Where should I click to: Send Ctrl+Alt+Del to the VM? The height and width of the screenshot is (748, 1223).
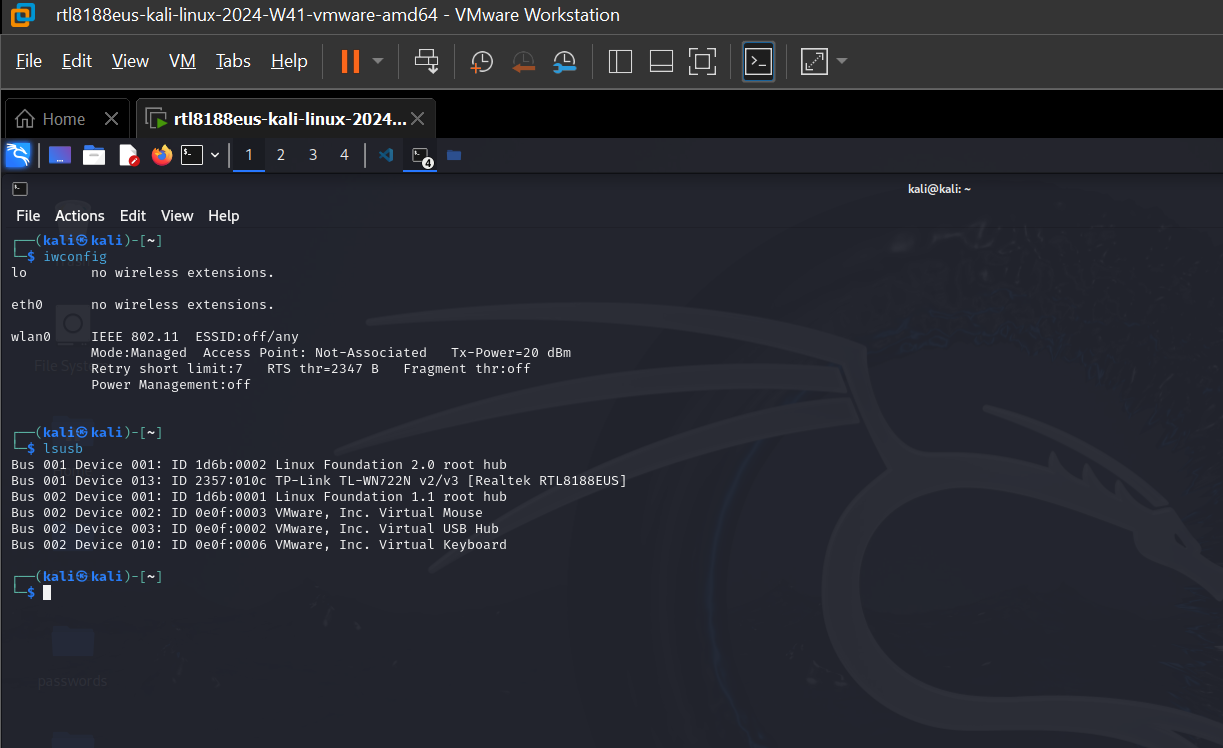pyautogui.click(x=427, y=61)
